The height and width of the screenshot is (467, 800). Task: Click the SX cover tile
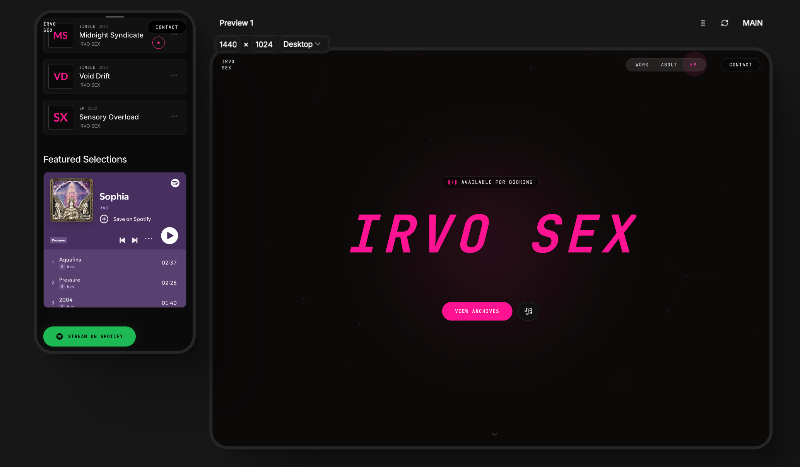61,117
